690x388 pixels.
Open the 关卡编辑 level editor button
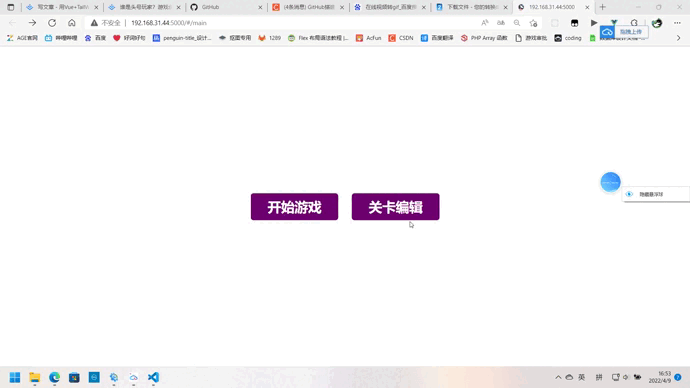396,207
